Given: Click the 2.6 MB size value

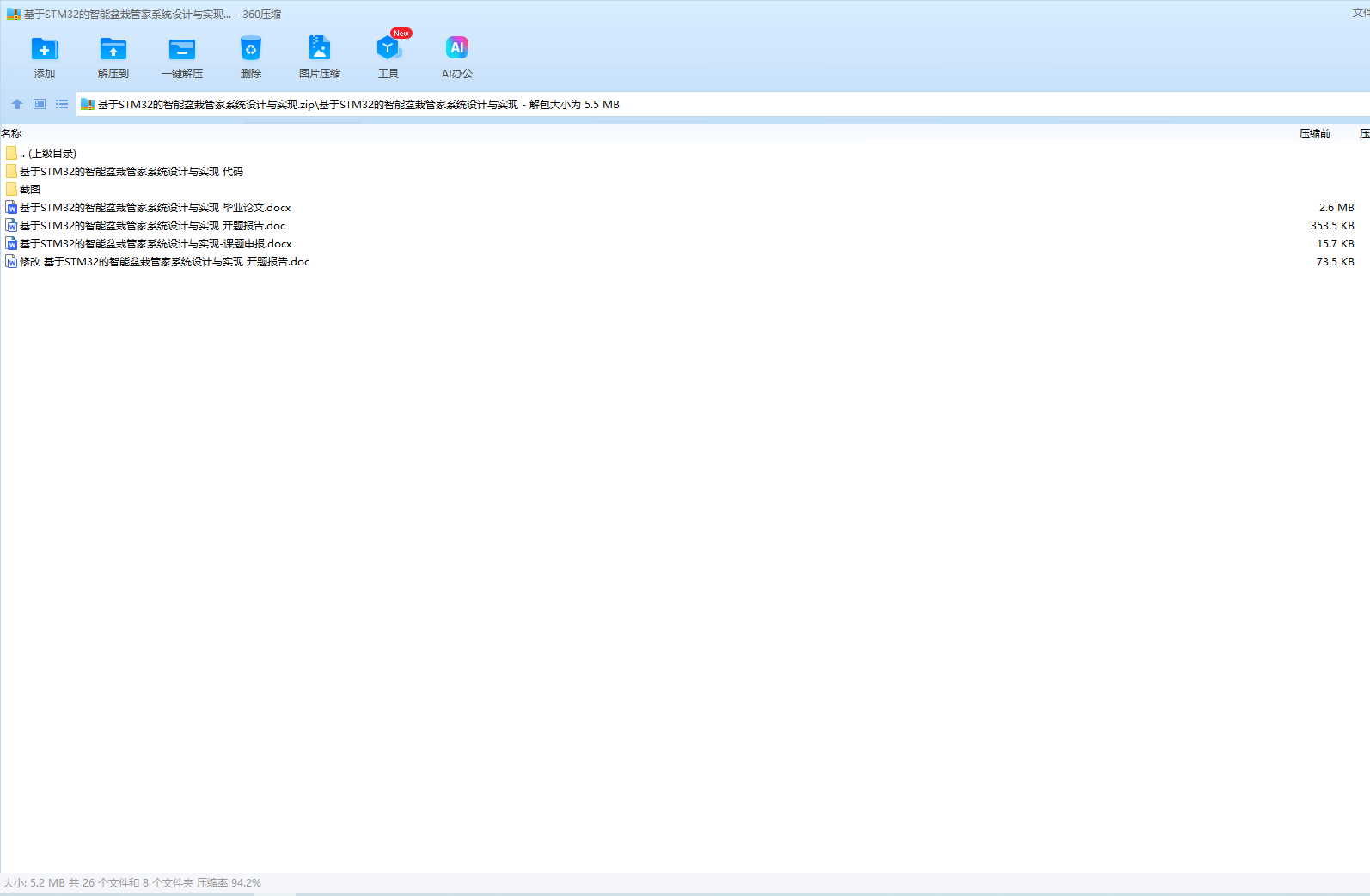Looking at the screenshot, I should 1336,208.
